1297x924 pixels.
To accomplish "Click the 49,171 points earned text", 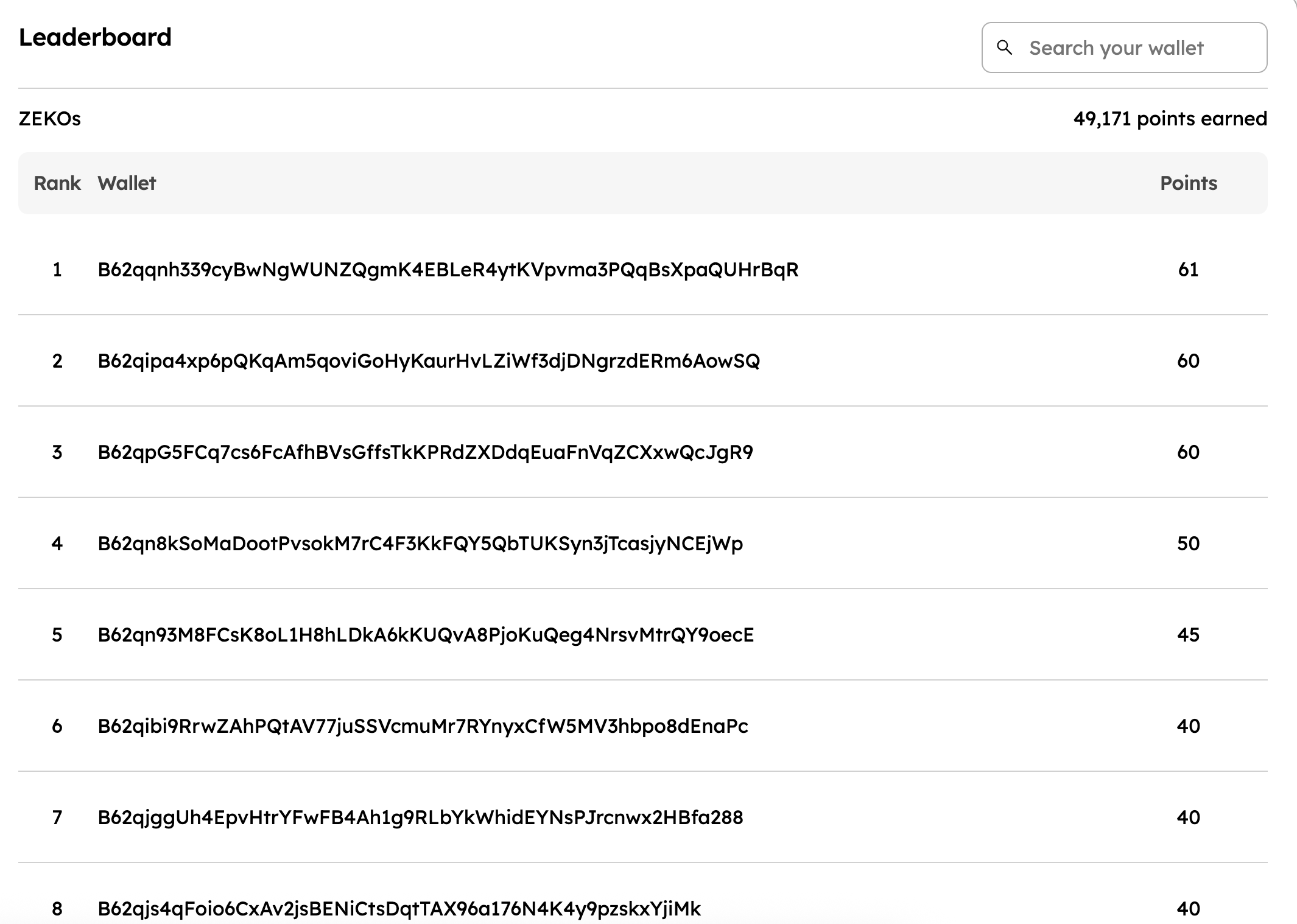I will pyautogui.click(x=1170, y=119).
